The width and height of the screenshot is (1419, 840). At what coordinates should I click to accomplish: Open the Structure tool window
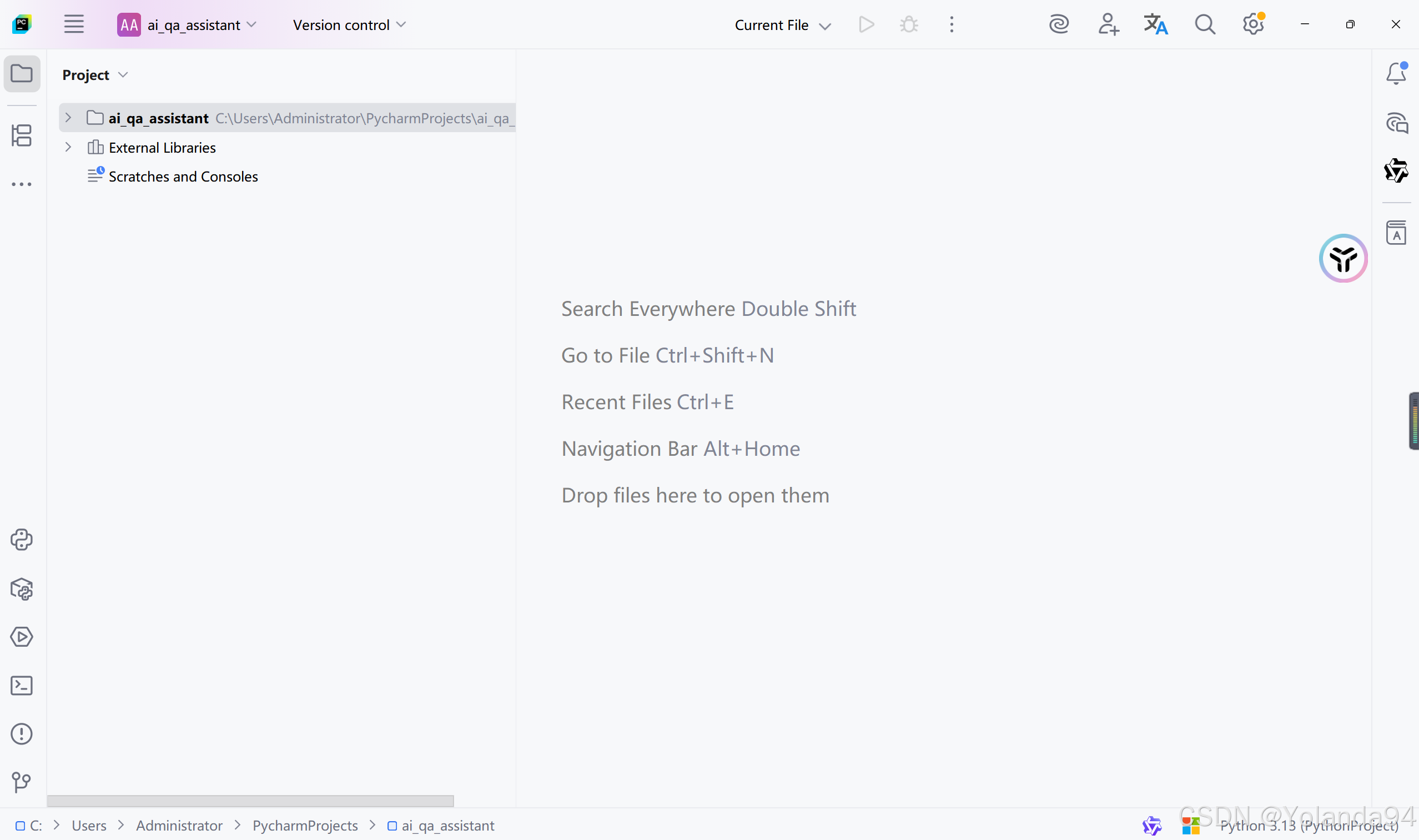pyautogui.click(x=22, y=136)
